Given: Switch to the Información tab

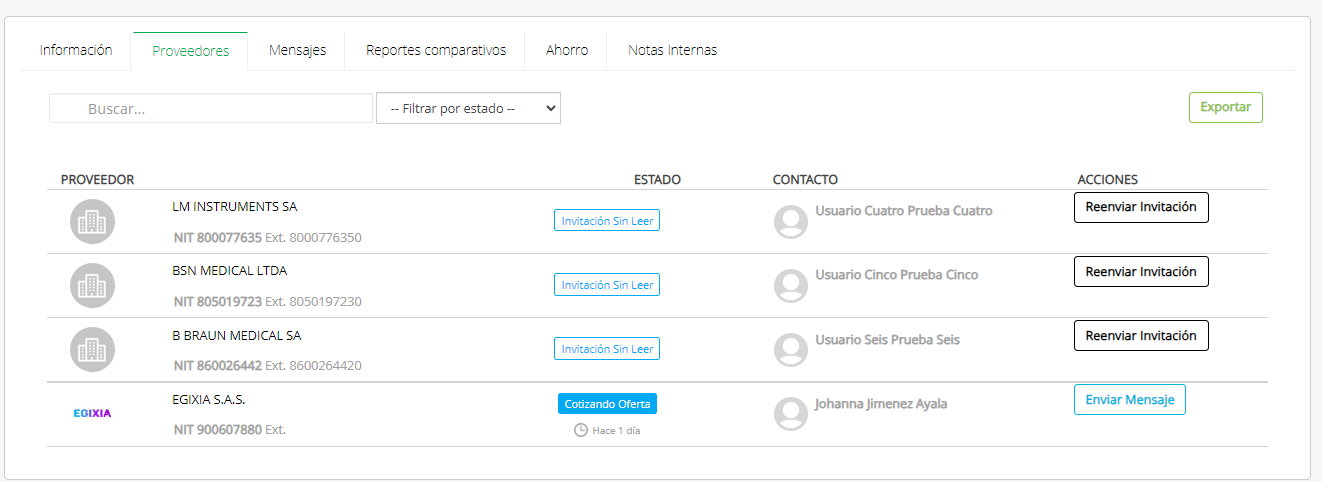Looking at the screenshot, I should [76, 50].
